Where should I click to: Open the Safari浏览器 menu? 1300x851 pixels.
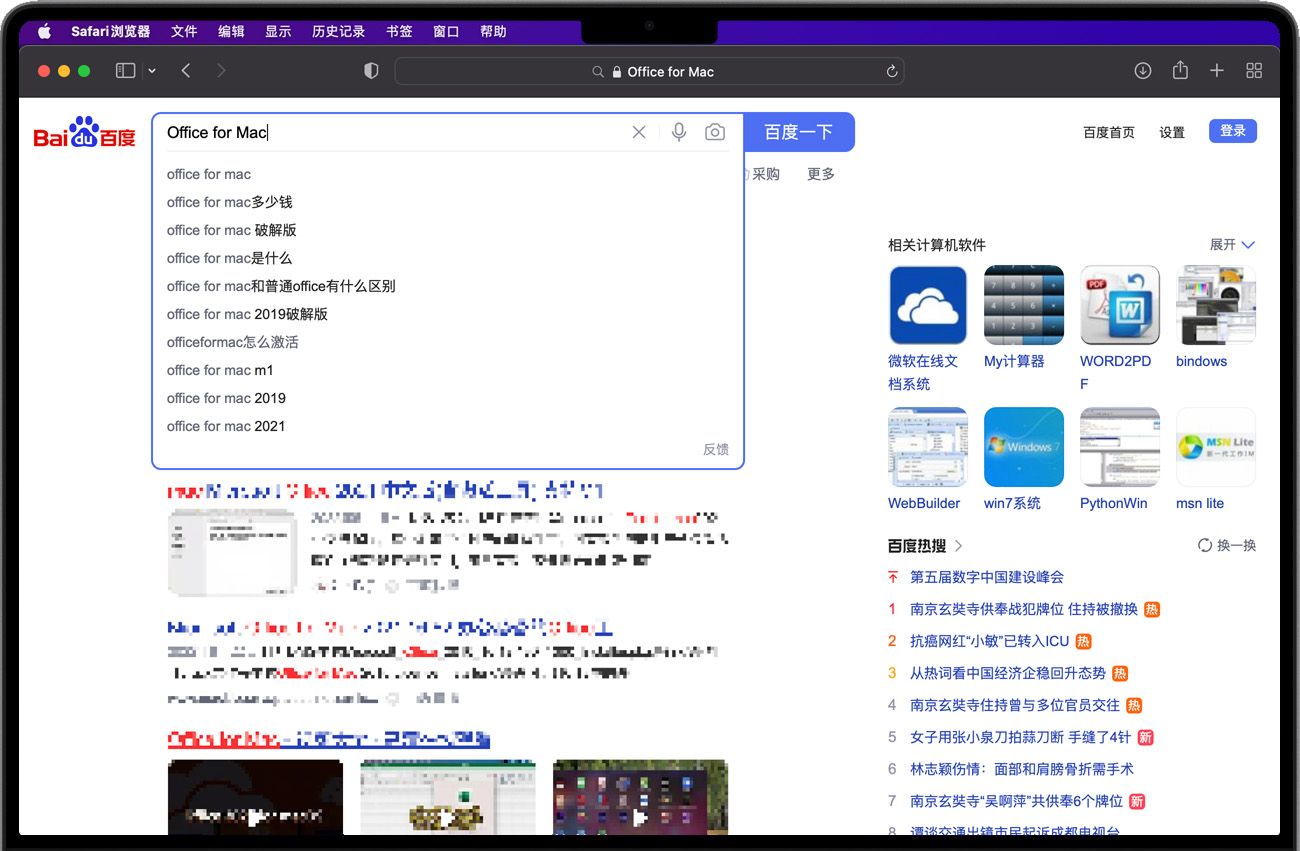click(x=110, y=32)
